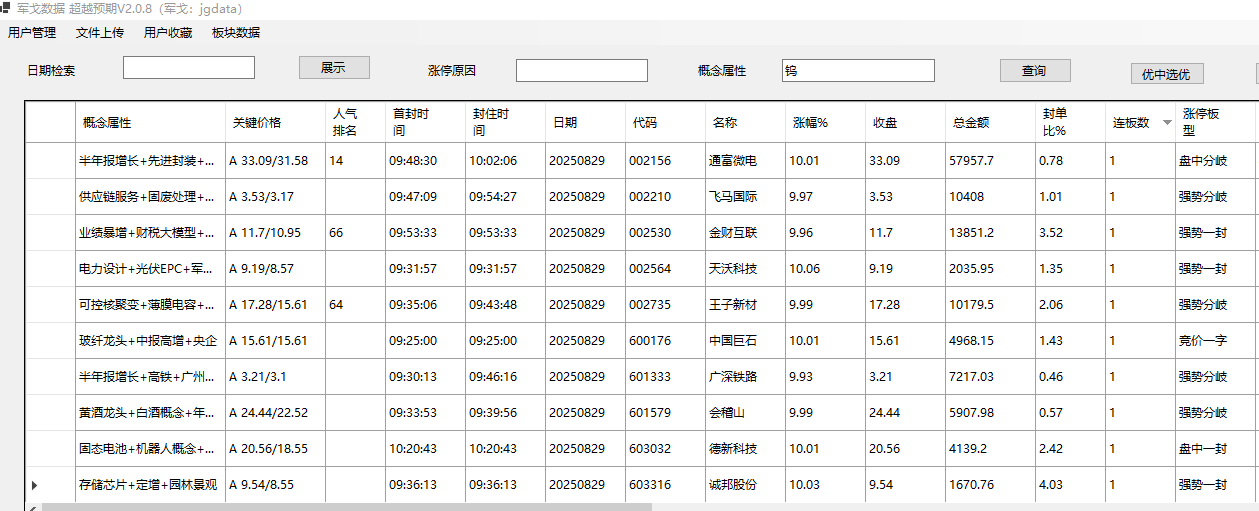The height and width of the screenshot is (511, 1259).
Task: Open the 板块数据 menu
Action: (x=236, y=32)
